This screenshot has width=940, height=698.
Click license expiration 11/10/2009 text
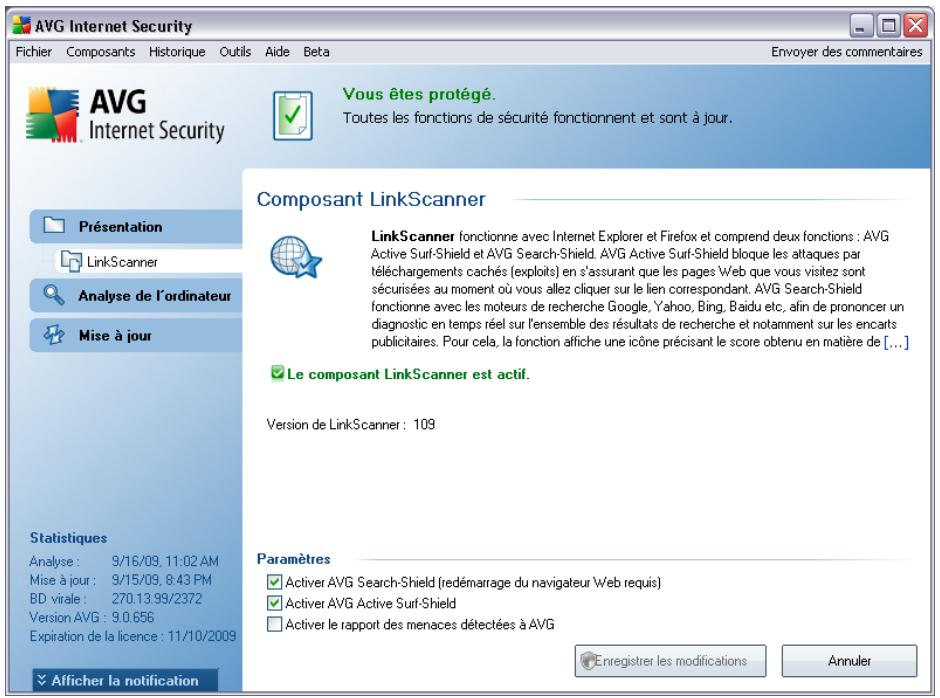201,636
